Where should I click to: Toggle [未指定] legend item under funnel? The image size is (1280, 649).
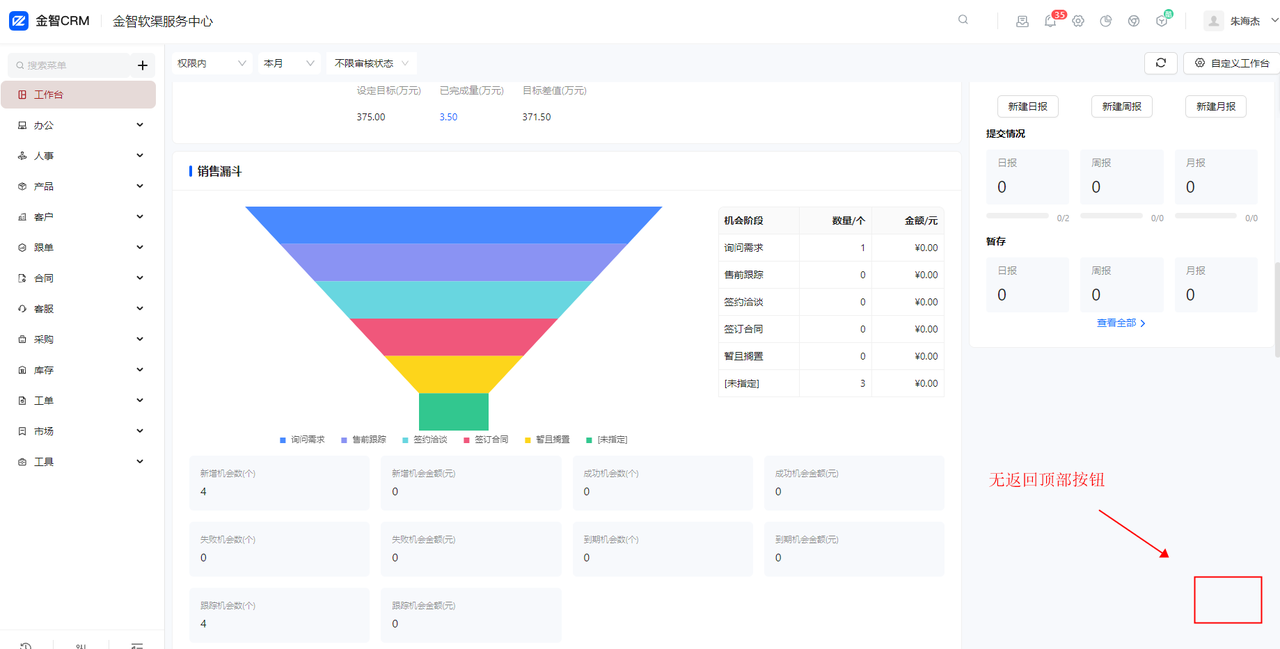pyautogui.click(x=606, y=440)
